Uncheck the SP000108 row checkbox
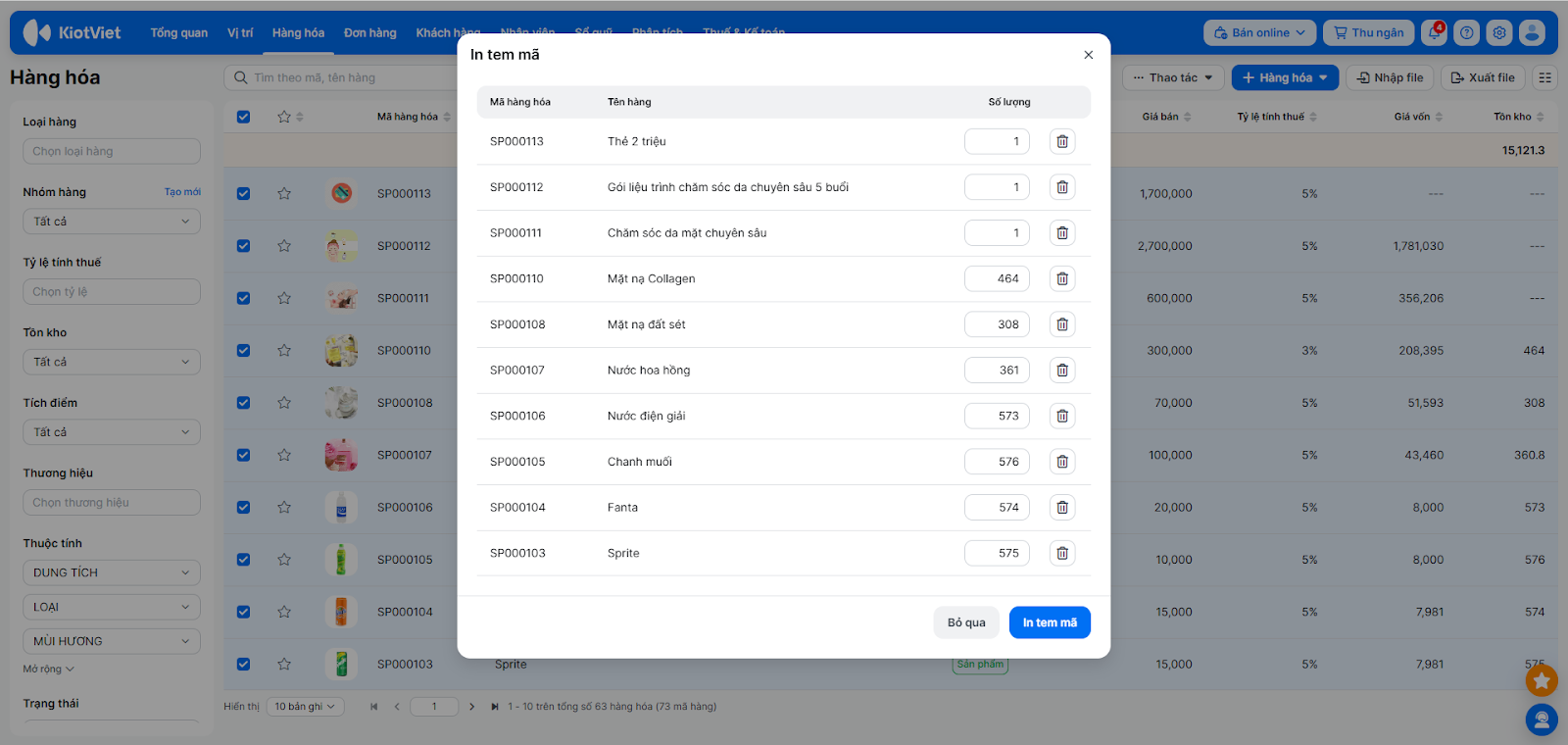Viewport: 1568px width, 745px height. (x=243, y=403)
